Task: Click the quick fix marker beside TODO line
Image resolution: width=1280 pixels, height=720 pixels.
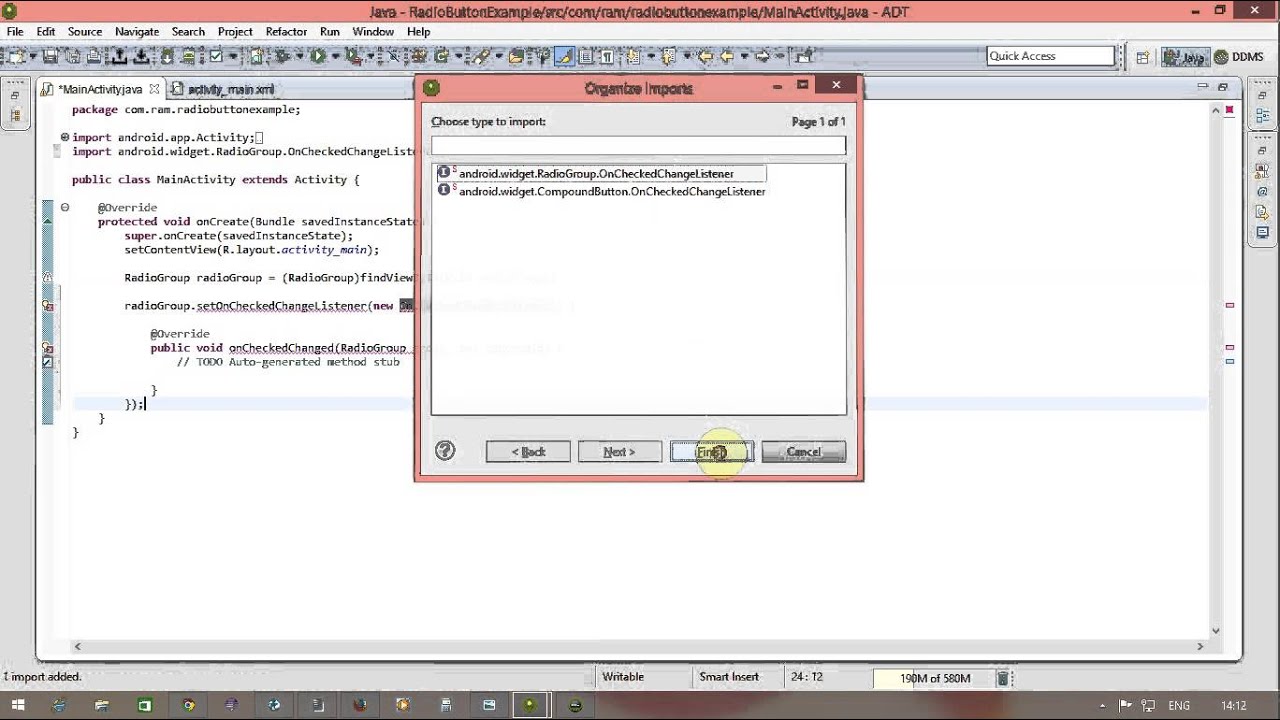Action: (x=47, y=362)
